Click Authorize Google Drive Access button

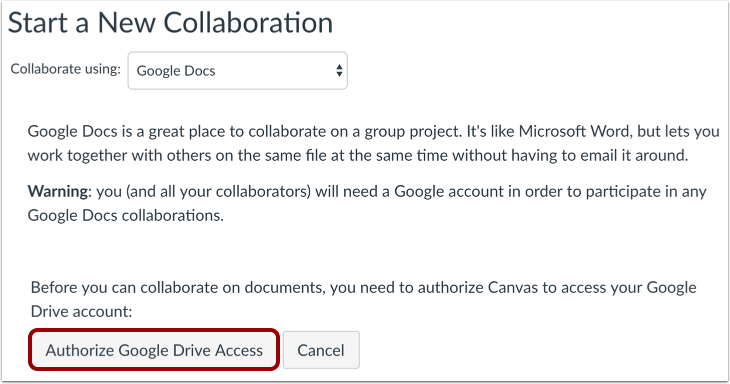coord(154,350)
